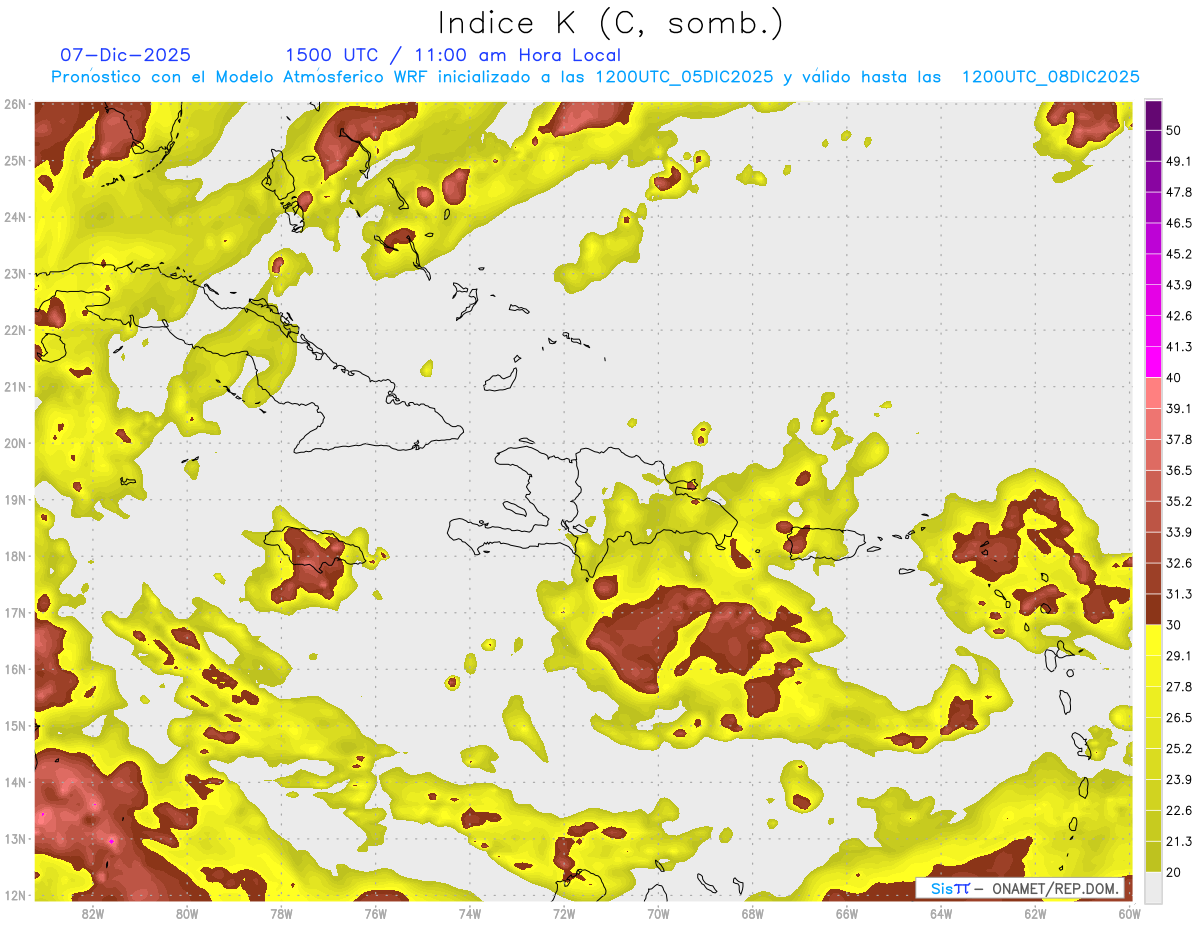Click the colorbar value 22.6

(x=1179, y=810)
